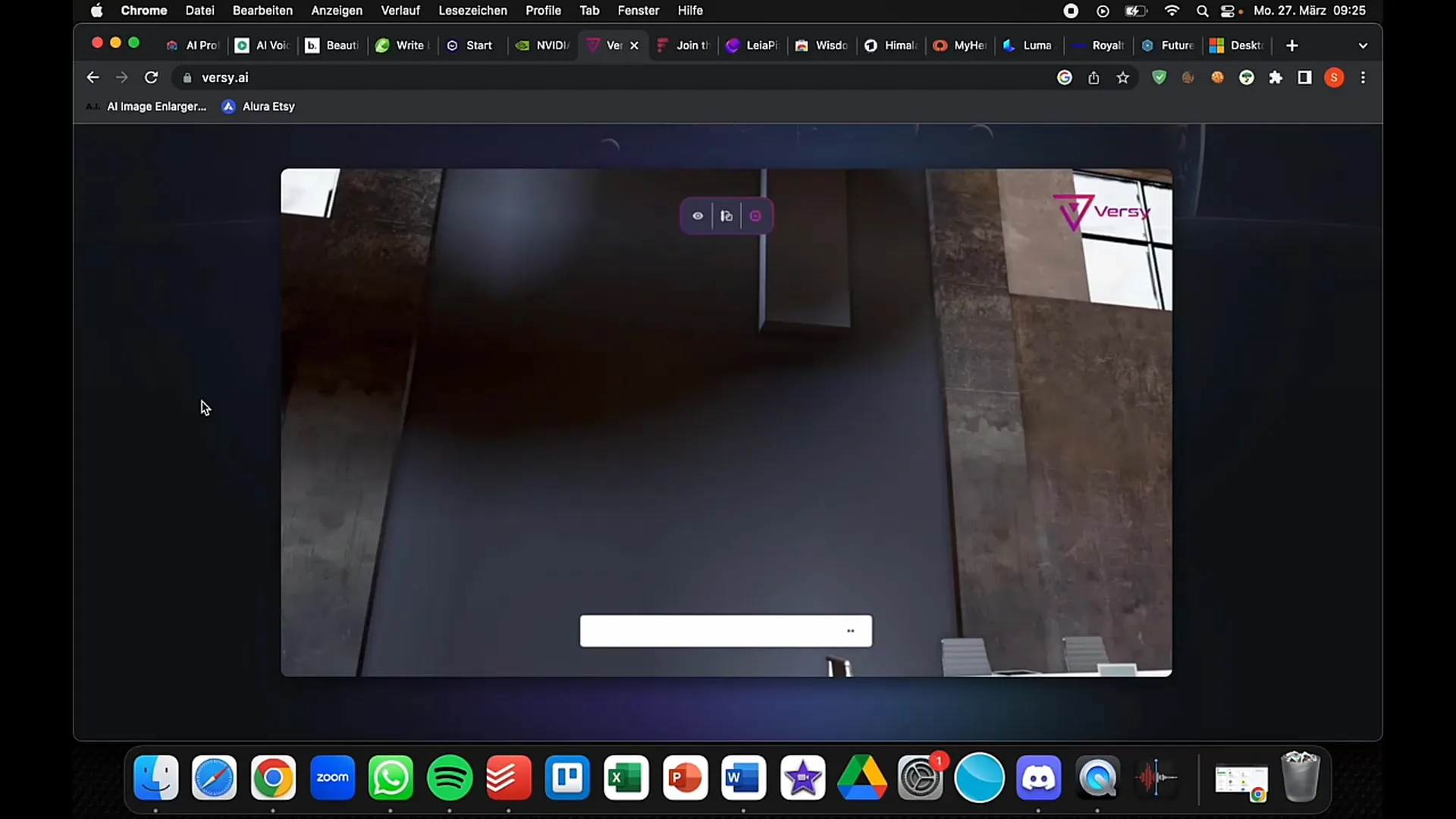The image size is (1456, 819).
Task: Bookmark this page with the star icon
Action: point(1123,77)
